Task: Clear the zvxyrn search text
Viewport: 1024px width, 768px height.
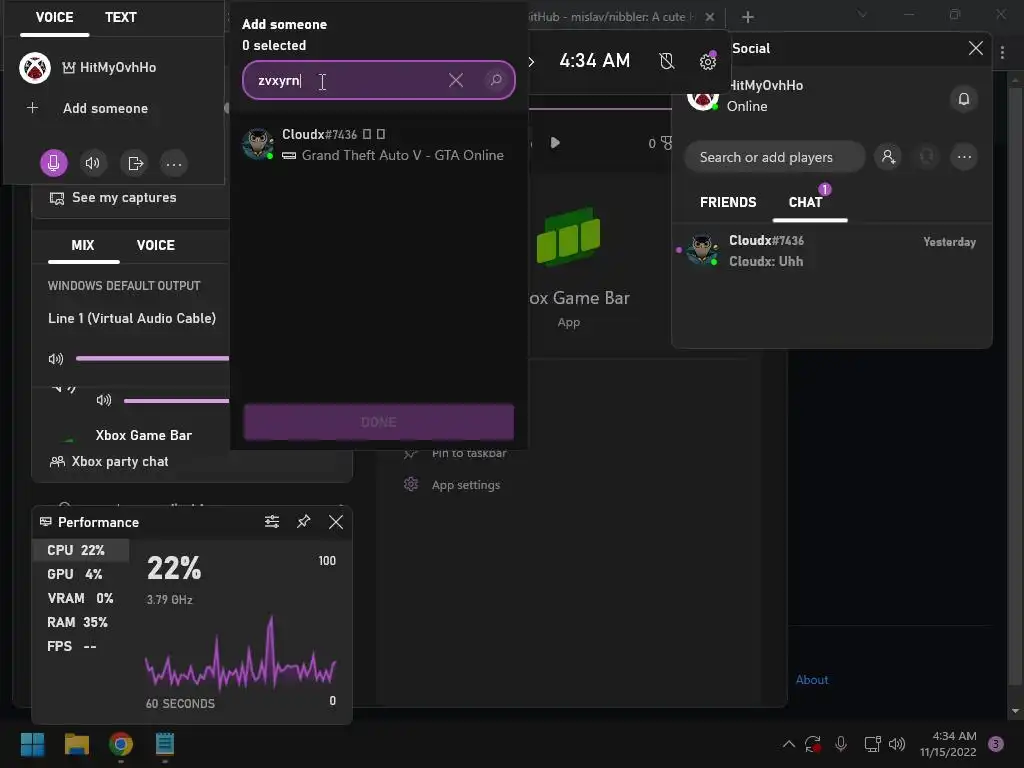Action: pyautogui.click(x=456, y=80)
